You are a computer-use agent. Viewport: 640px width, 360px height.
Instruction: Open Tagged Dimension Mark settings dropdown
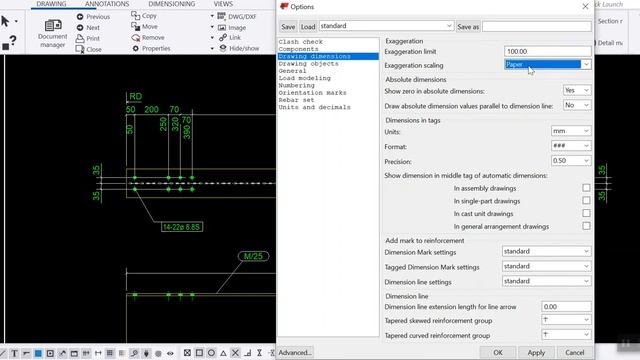[x=546, y=266]
